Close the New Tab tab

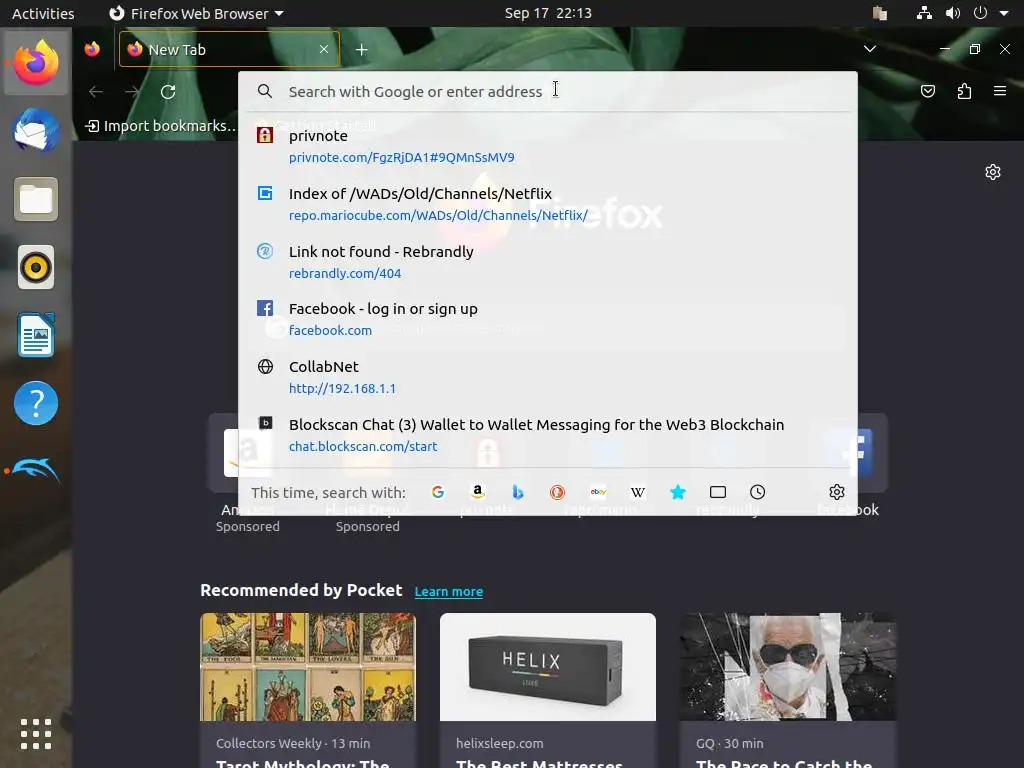tap(324, 49)
